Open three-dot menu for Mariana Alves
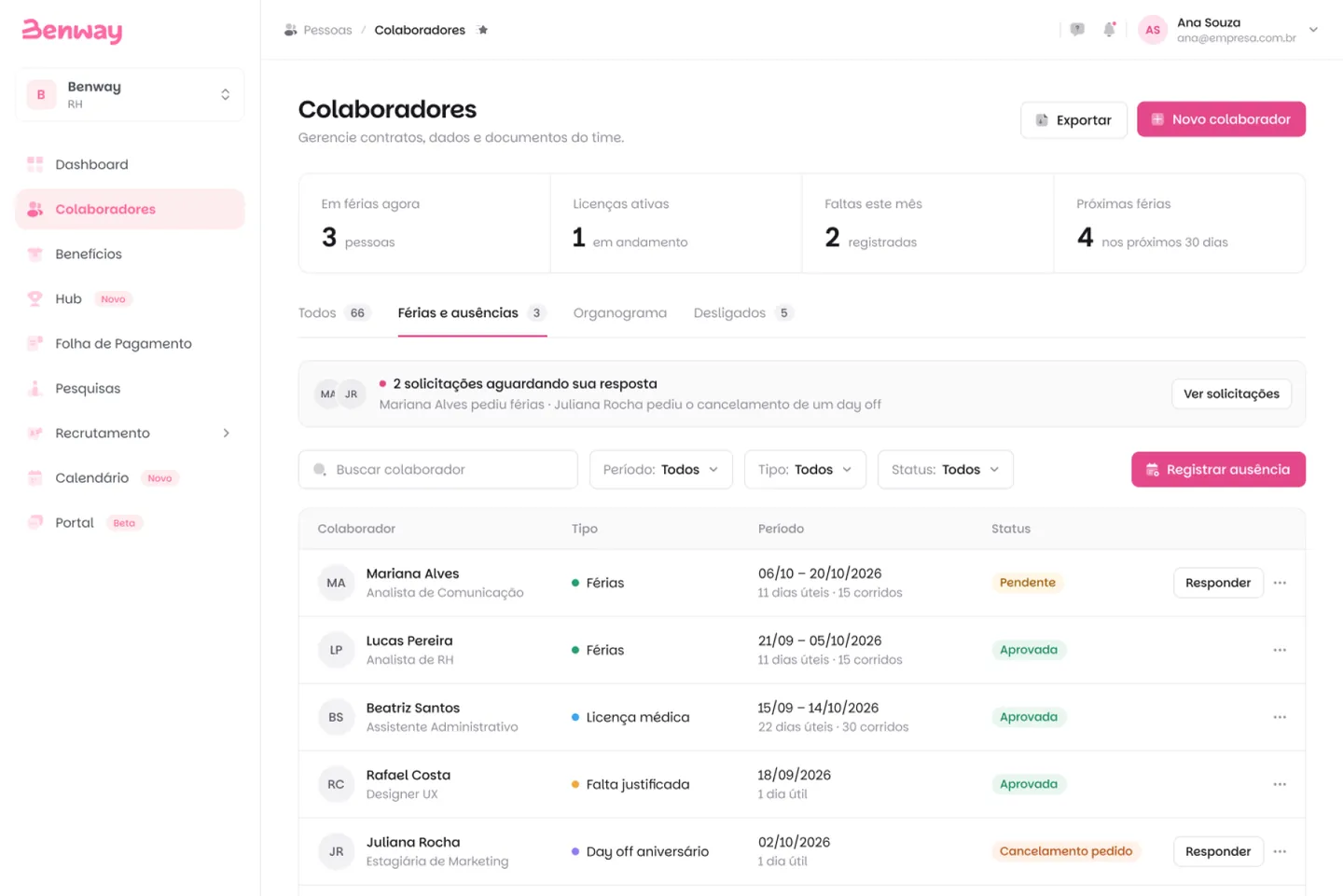 [x=1280, y=583]
